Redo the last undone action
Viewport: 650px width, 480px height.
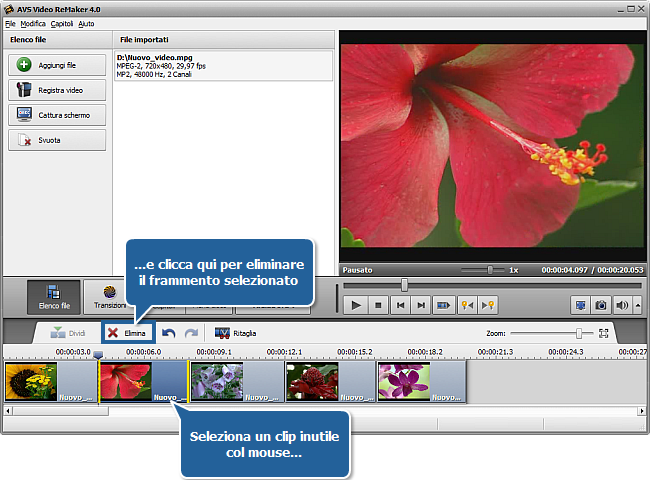click(191, 333)
